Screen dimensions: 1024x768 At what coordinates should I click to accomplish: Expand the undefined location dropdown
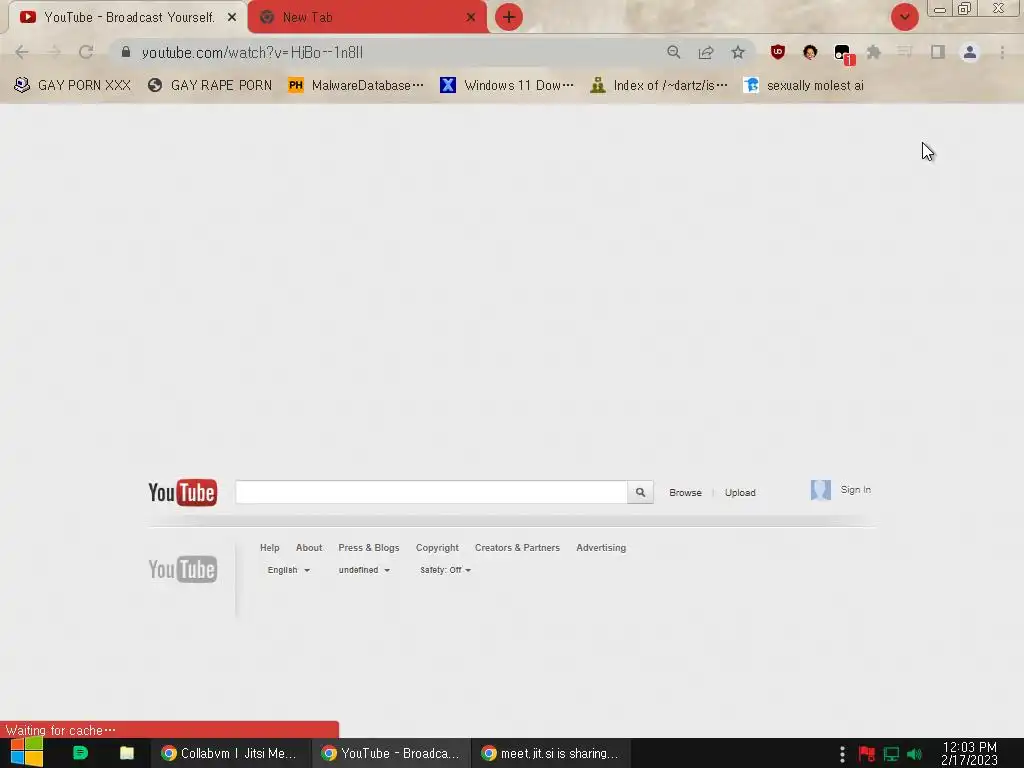coord(364,570)
